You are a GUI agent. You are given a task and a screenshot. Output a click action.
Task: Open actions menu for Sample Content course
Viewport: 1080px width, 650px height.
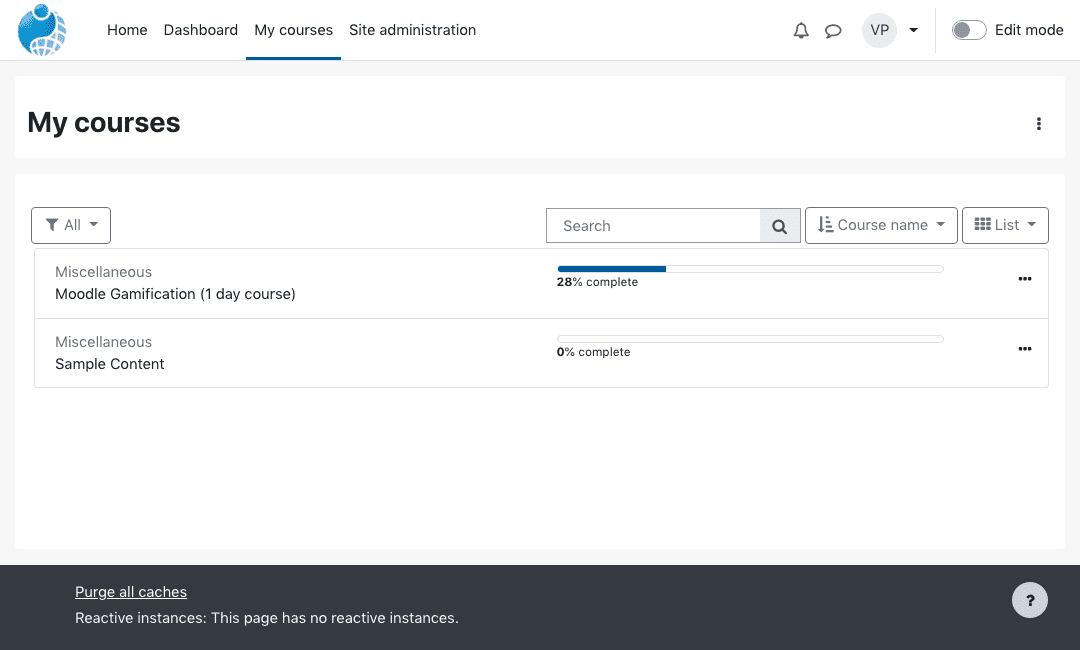1024,349
